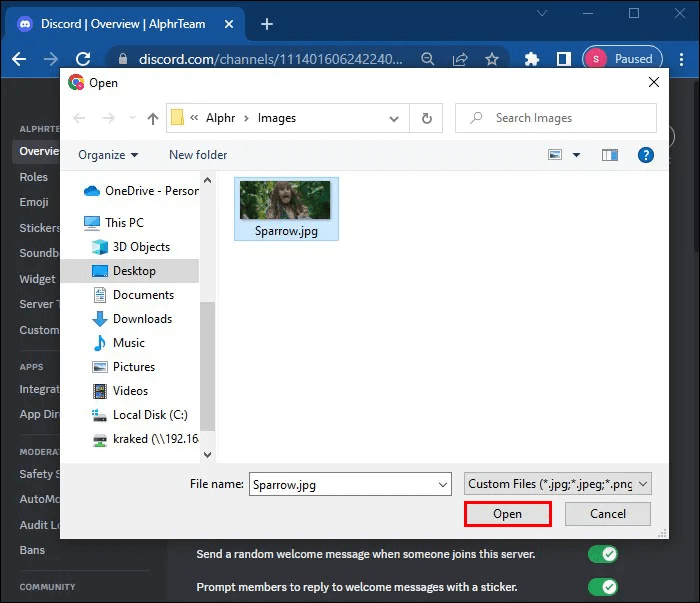700x603 pixels.
Task: Click Alphr in the folder path
Action: (x=221, y=118)
